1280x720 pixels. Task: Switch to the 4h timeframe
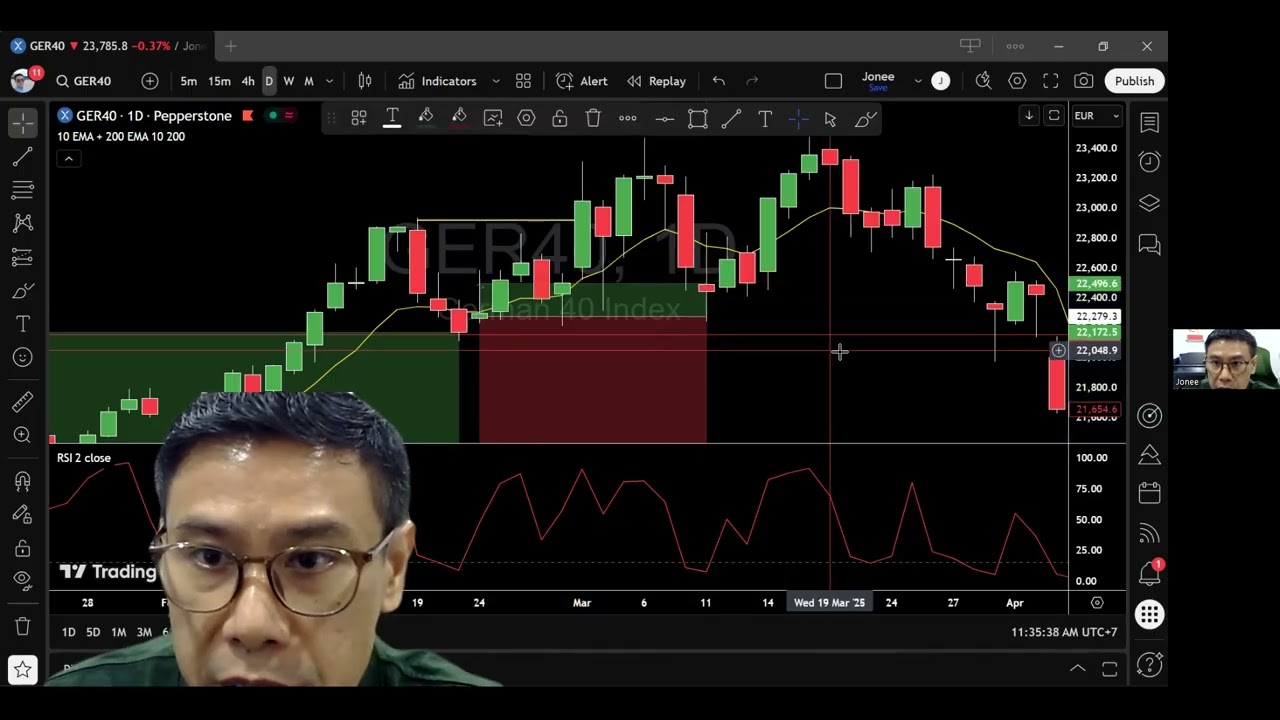tap(248, 81)
